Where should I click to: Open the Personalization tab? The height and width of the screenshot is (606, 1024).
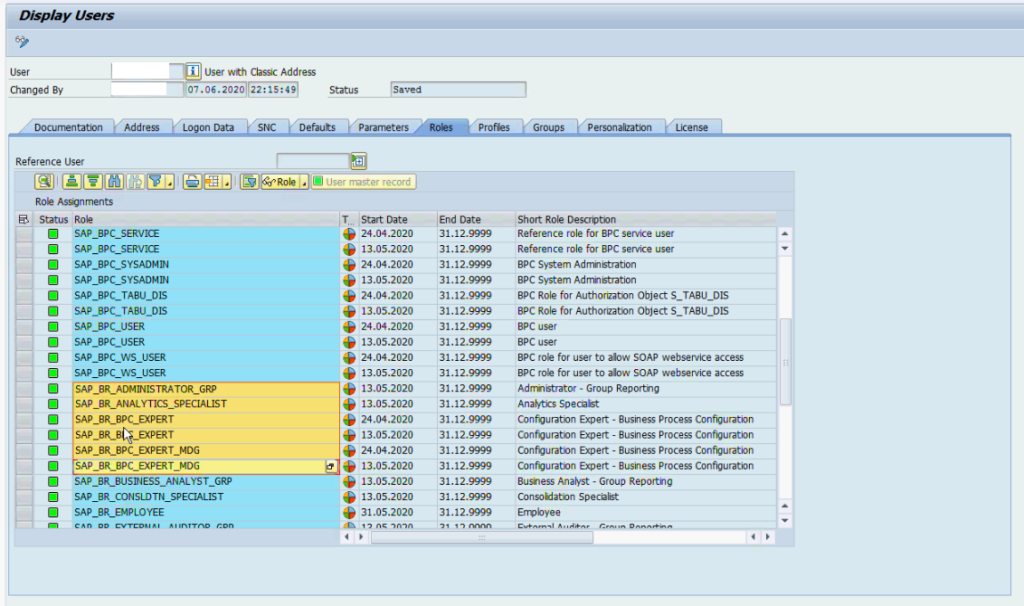[x=619, y=127]
